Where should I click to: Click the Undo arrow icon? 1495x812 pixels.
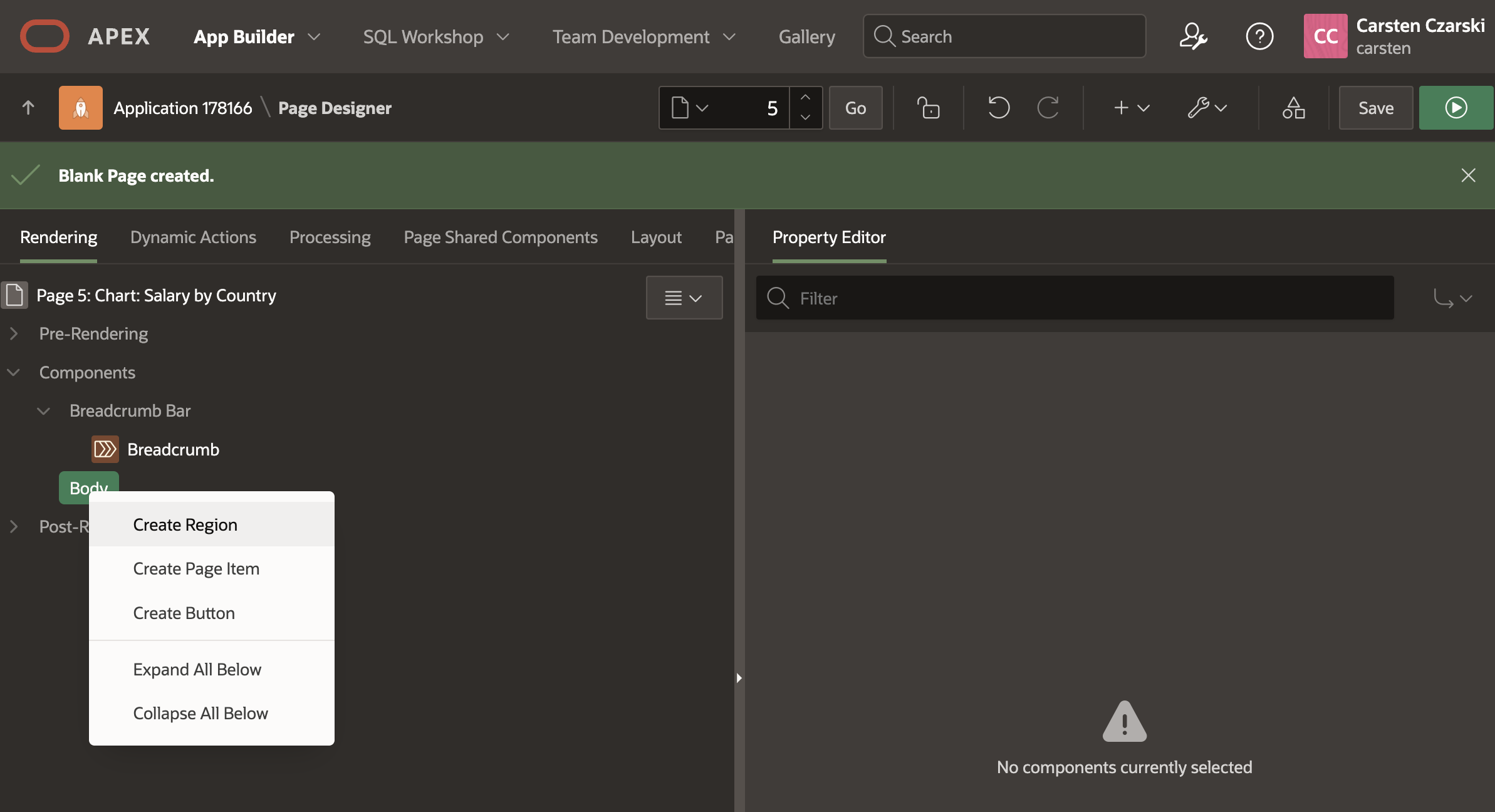(998, 108)
